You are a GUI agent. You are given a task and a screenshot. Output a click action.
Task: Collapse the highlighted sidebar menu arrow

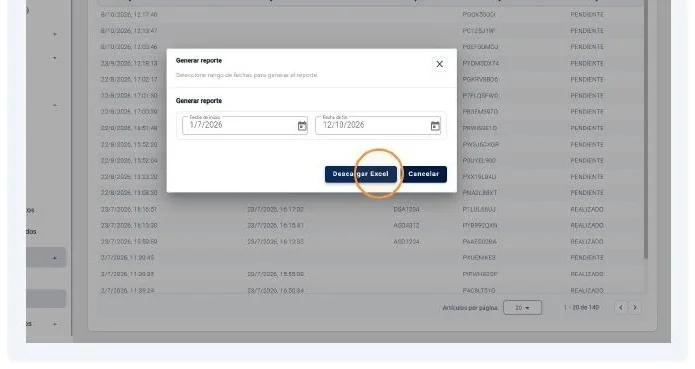point(55,258)
